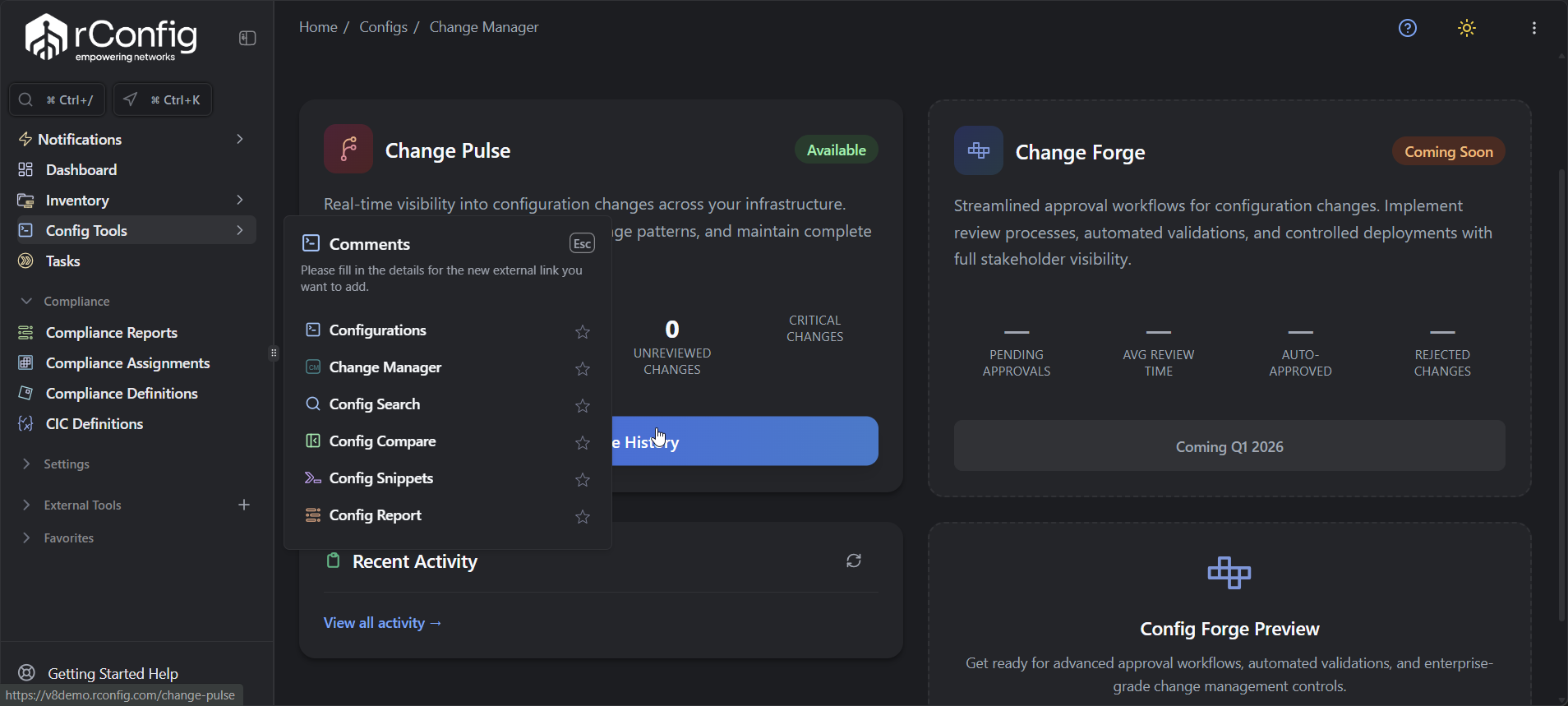Click the Change Pulse branch icon
1568x706 pixels.
click(x=348, y=149)
